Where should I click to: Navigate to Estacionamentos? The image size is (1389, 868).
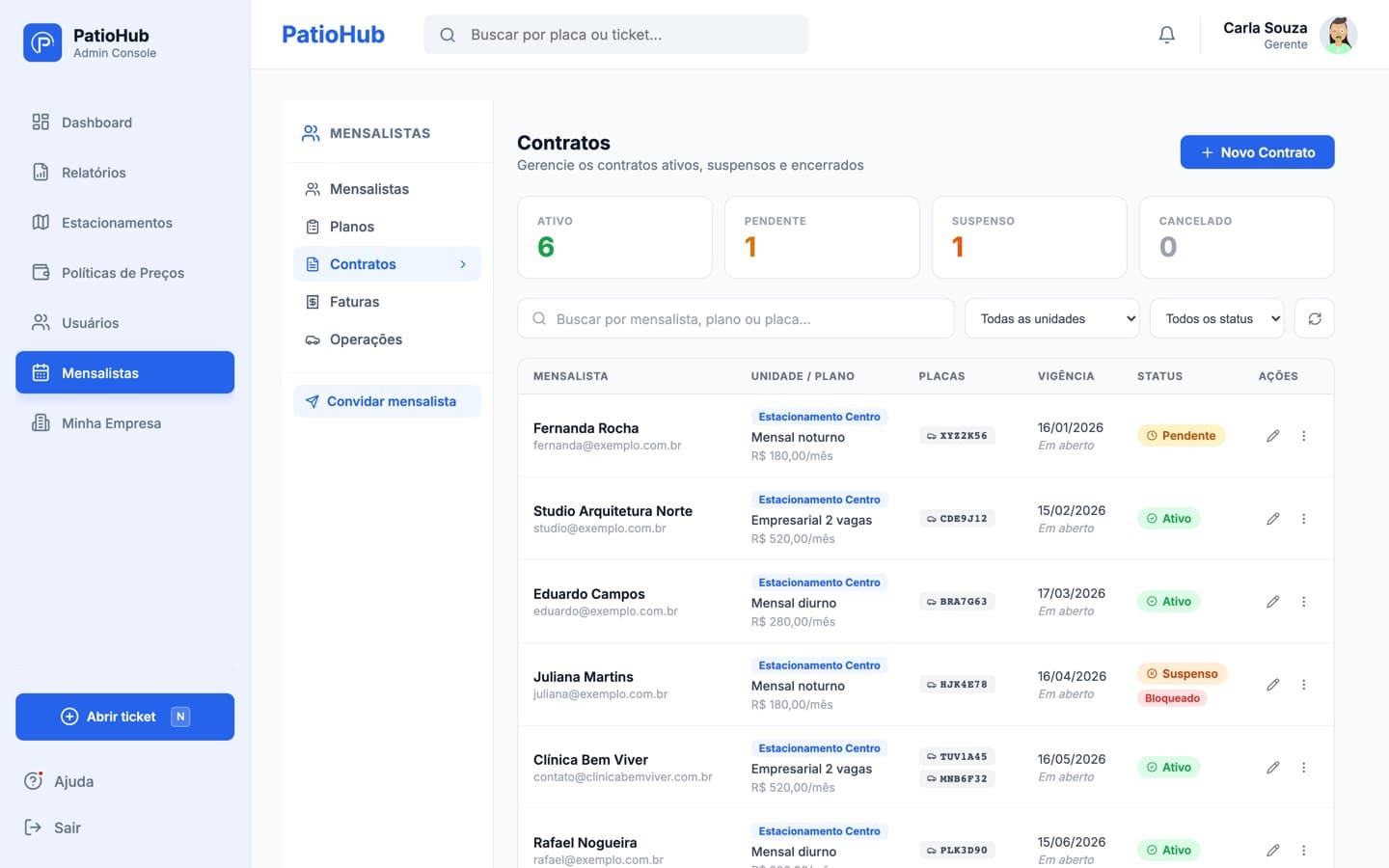(x=124, y=223)
